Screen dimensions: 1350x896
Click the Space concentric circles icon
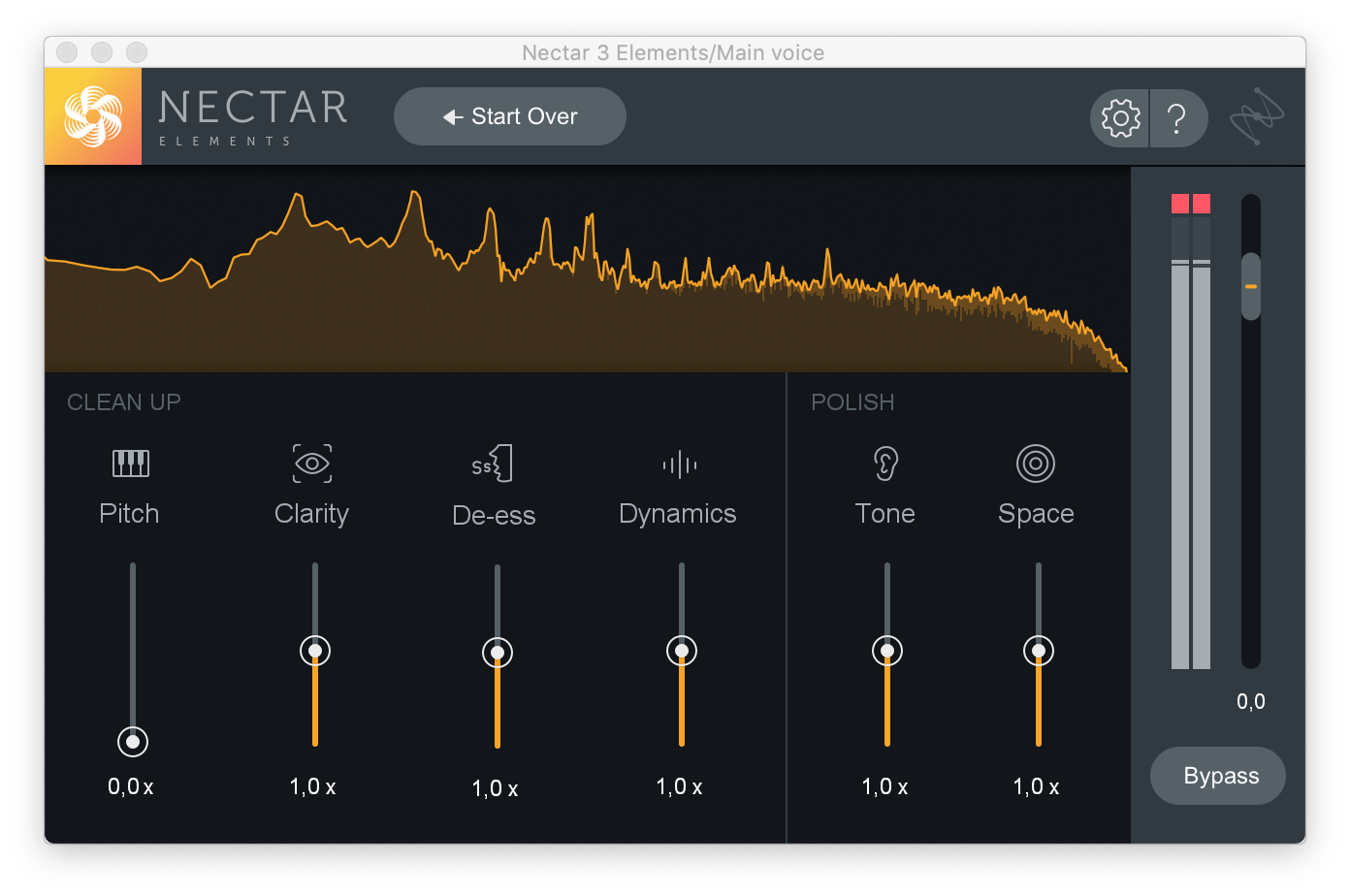[x=1036, y=464]
